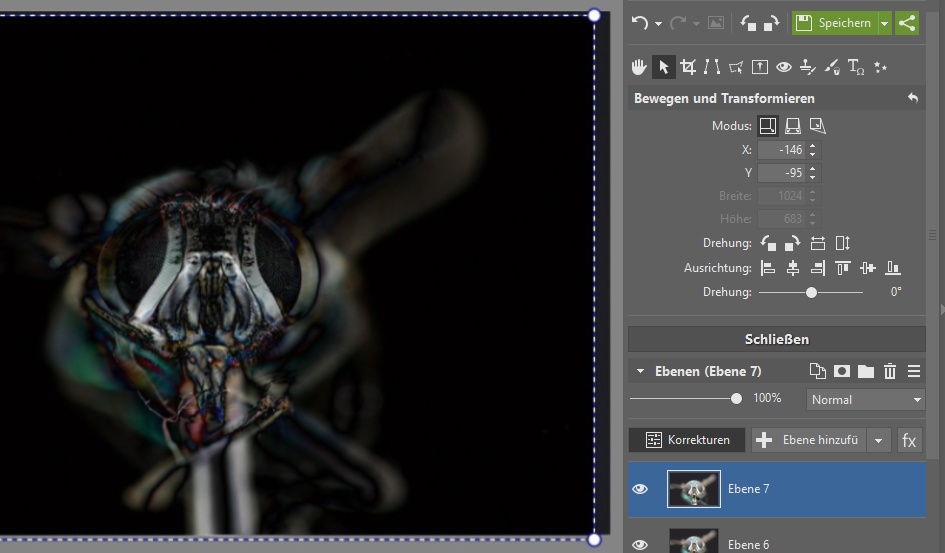Click the Y position field
Viewport: 945px width, 553px height.
pyautogui.click(x=782, y=173)
